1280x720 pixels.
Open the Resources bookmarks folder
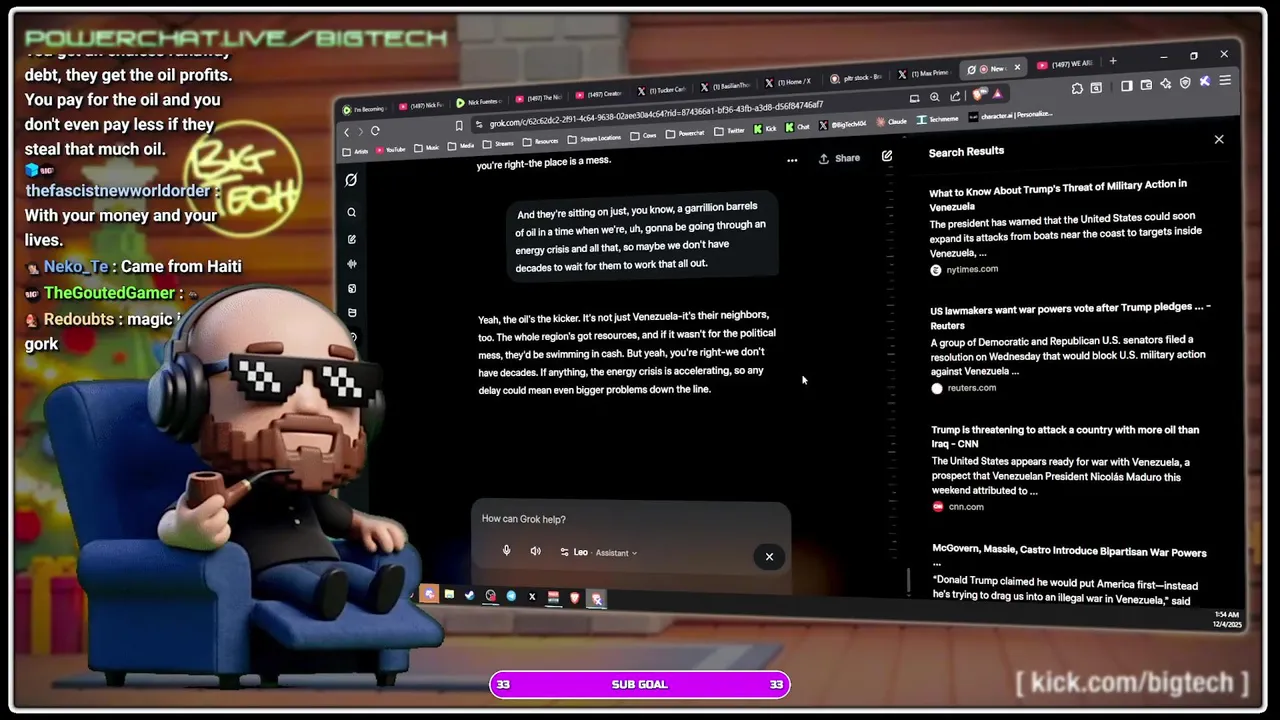[x=538, y=141]
